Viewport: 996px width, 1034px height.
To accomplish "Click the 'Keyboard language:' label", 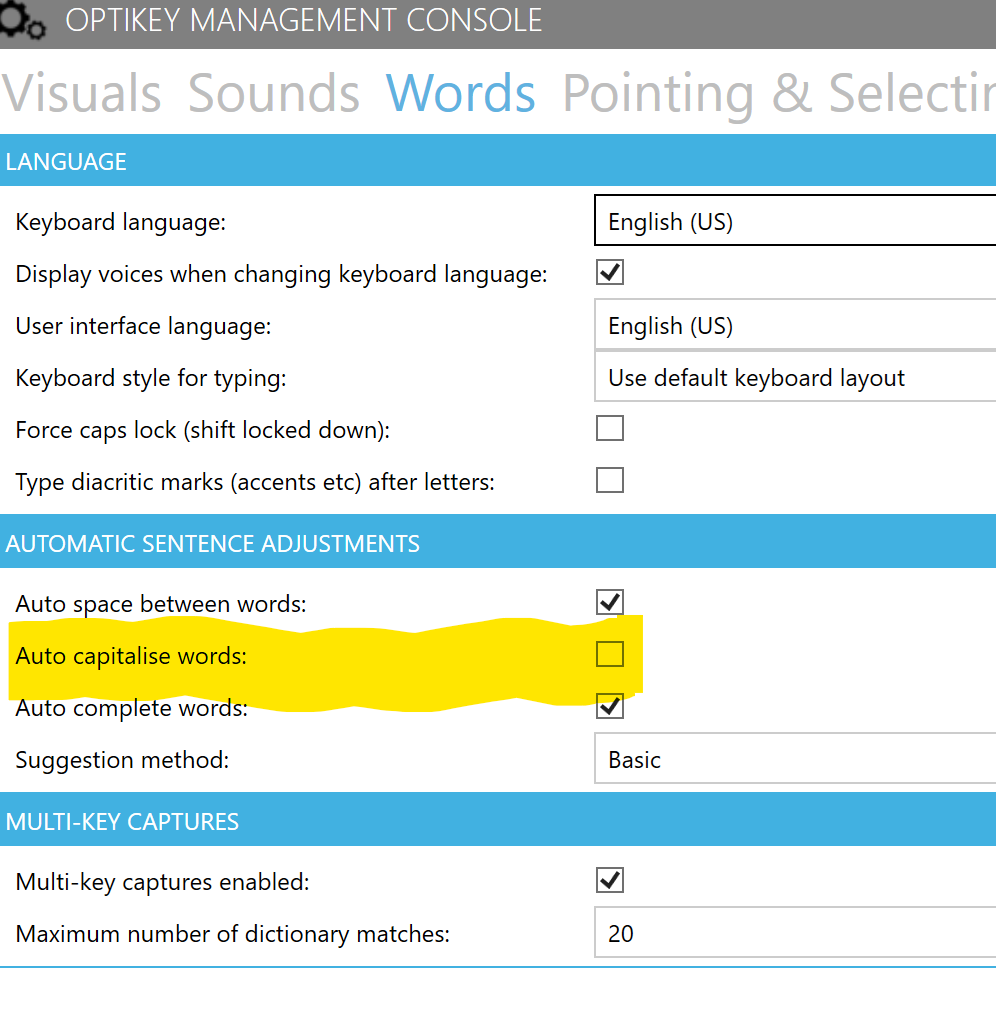I will coord(121,222).
